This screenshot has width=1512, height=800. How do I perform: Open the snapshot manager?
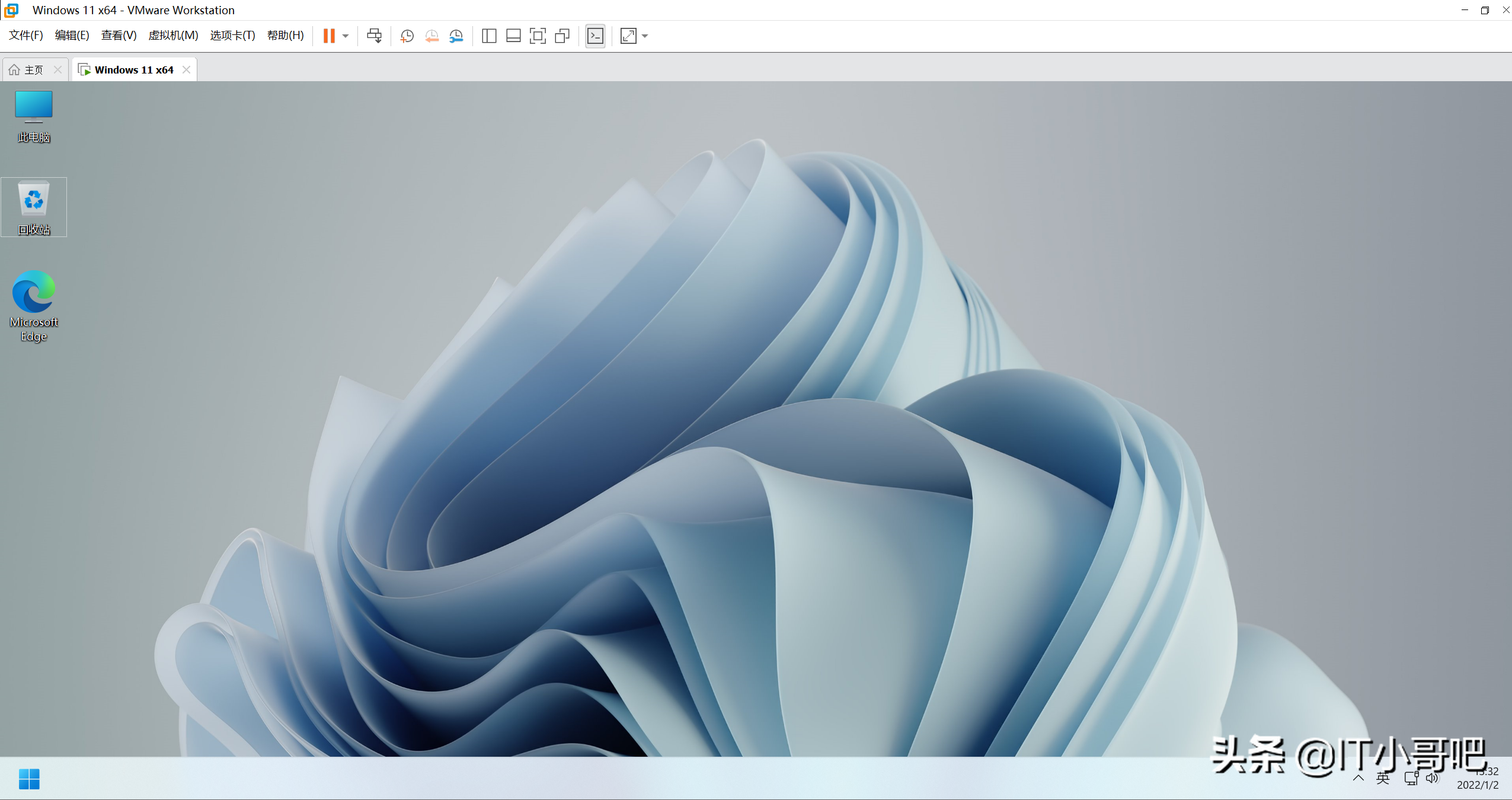(x=456, y=36)
